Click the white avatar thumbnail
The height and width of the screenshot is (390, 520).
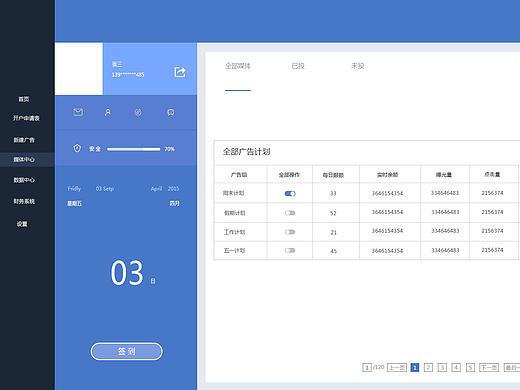pos(79,69)
